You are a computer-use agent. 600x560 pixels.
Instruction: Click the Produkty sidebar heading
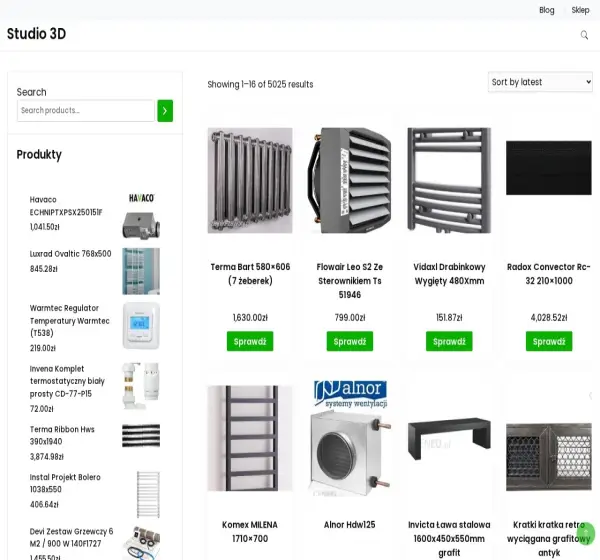tap(39, 155)
